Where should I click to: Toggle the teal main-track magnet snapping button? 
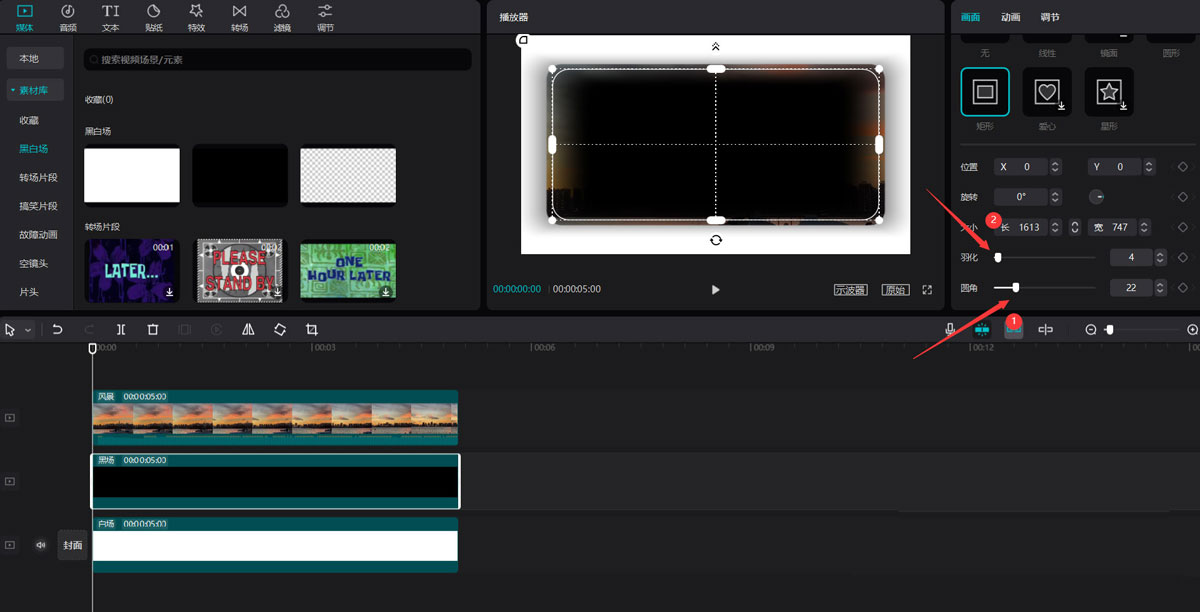click(981, 329)
